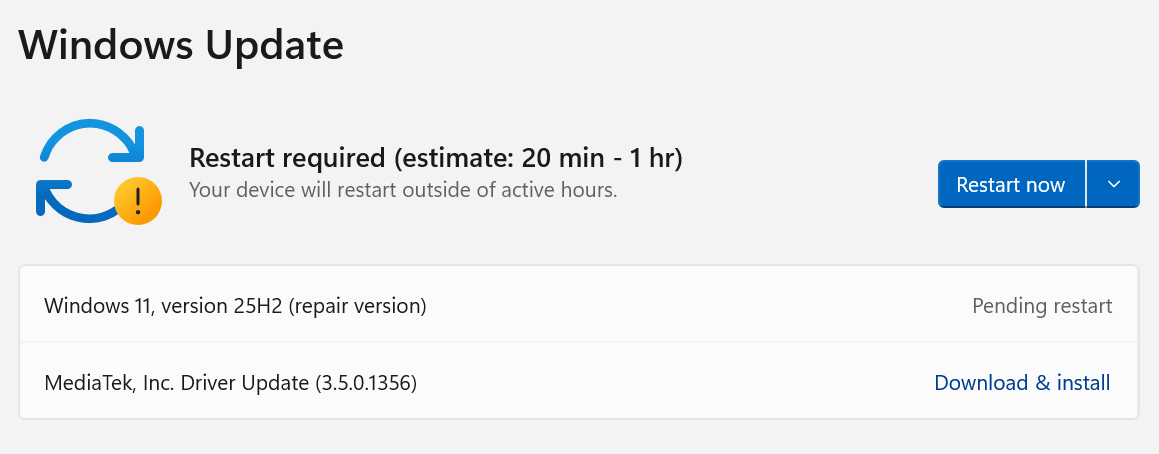The image size is (1159, 454).
Task: Click the Pending restart status label
Action: (1042, 305)
